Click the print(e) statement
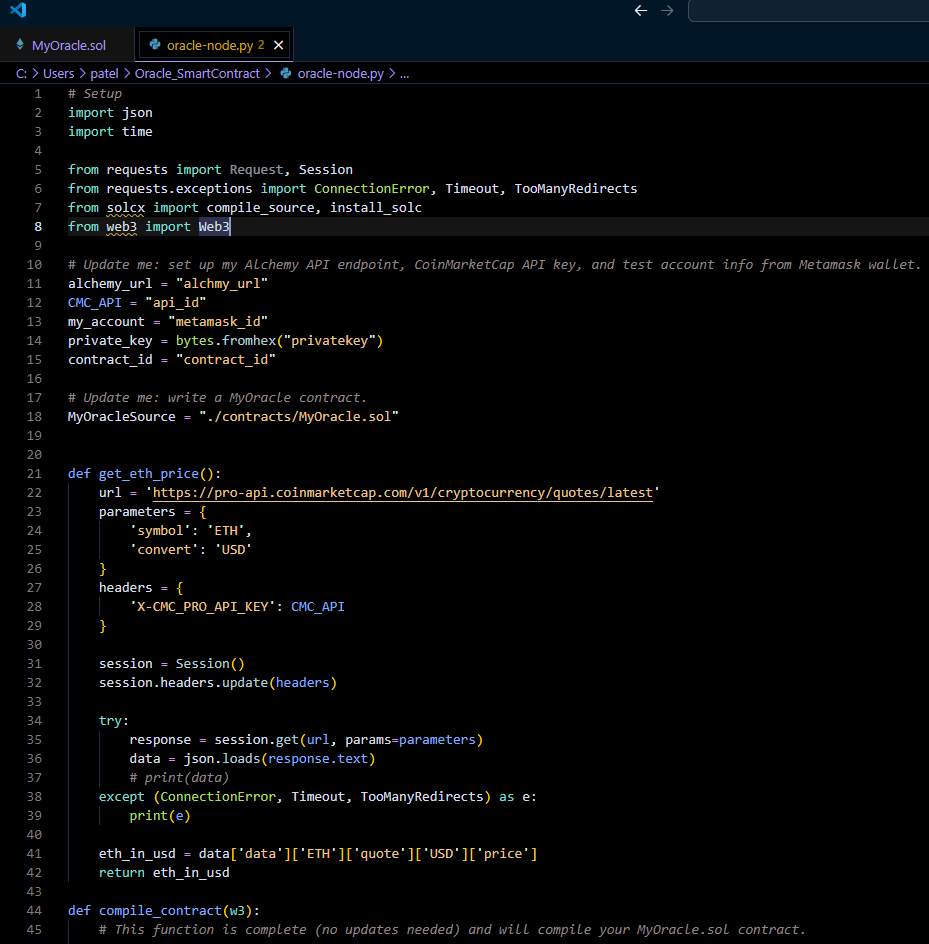This screenshot has height=944, width=929. click(x=160, y=816)
